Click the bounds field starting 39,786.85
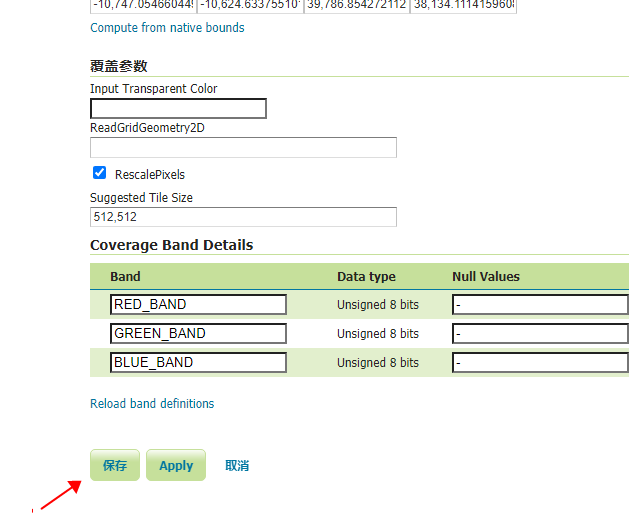The image size is (629, 516). tap(357, 6)
